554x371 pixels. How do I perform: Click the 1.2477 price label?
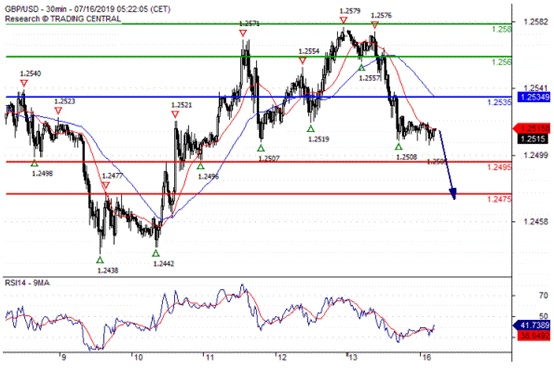pos(112,176)
